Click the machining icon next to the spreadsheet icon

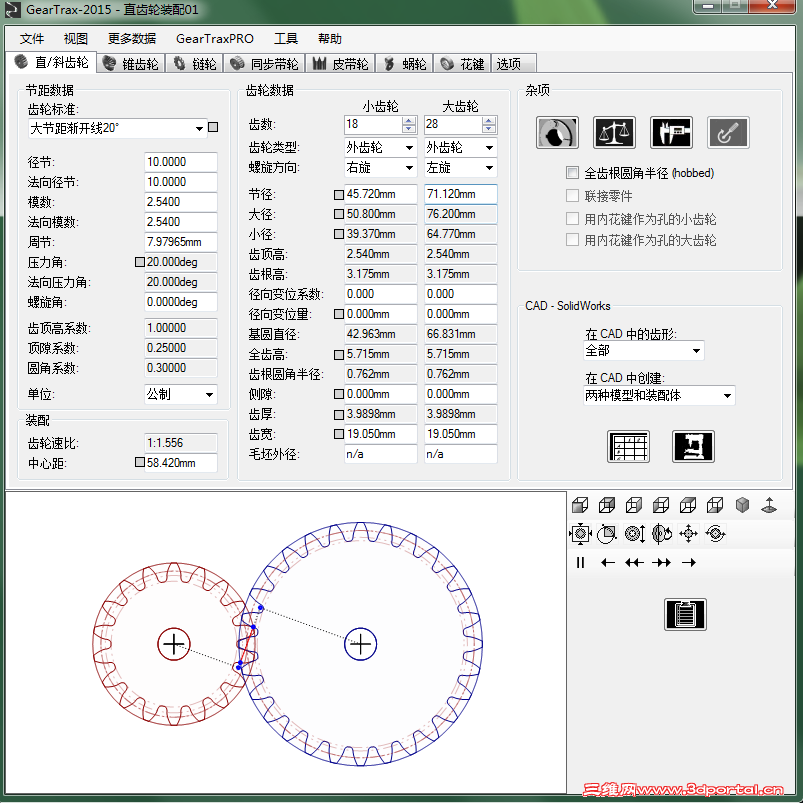coord(692,446)
